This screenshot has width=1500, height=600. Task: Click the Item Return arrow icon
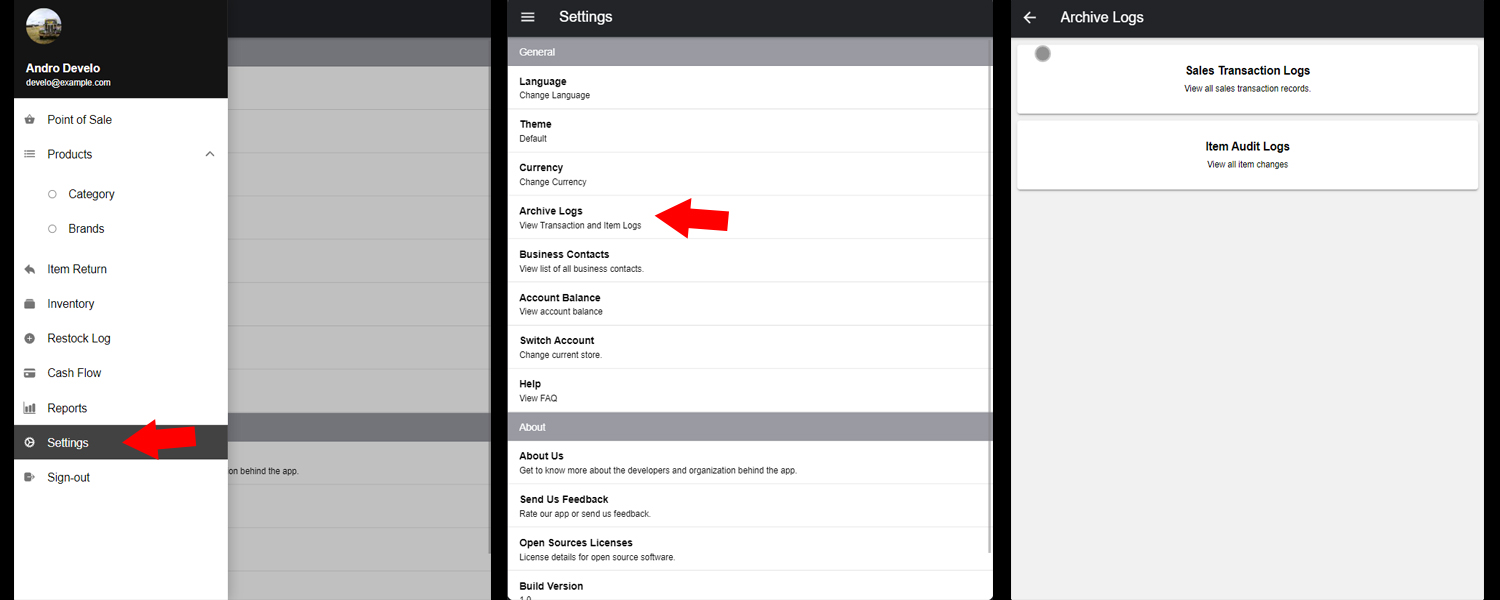30,269
